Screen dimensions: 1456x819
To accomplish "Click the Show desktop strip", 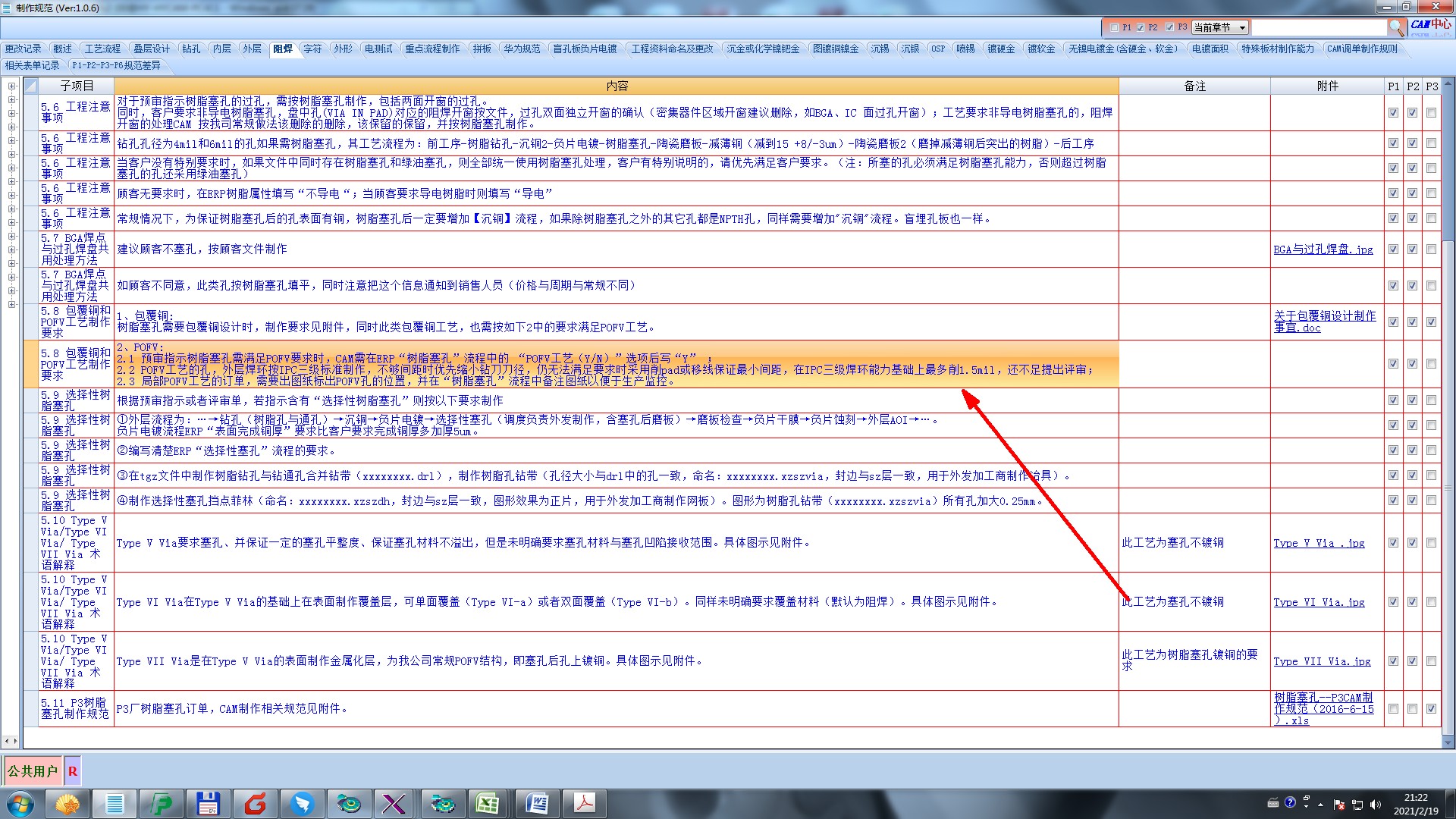I will coord(1450,804).
